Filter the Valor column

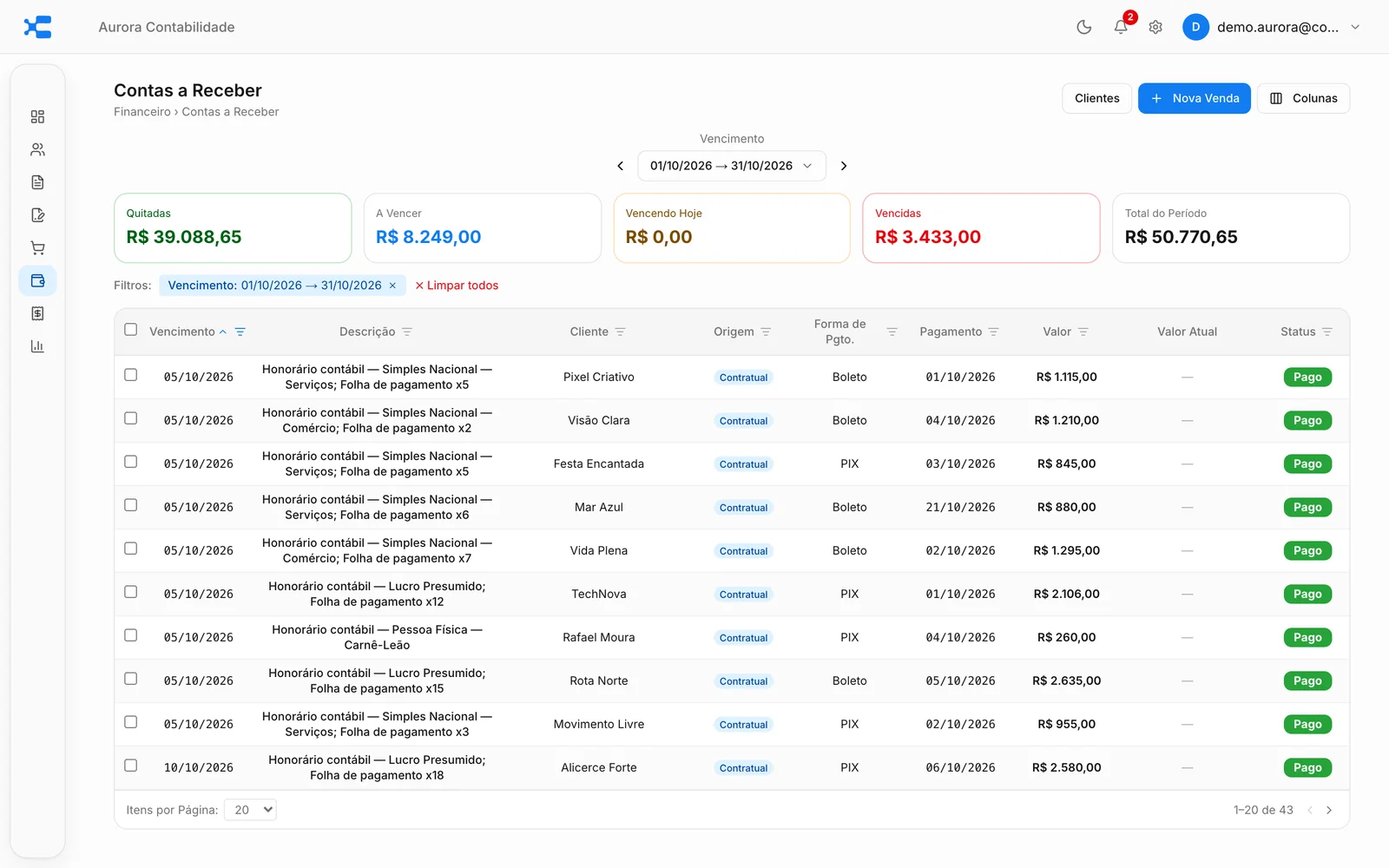[1083, 332]
